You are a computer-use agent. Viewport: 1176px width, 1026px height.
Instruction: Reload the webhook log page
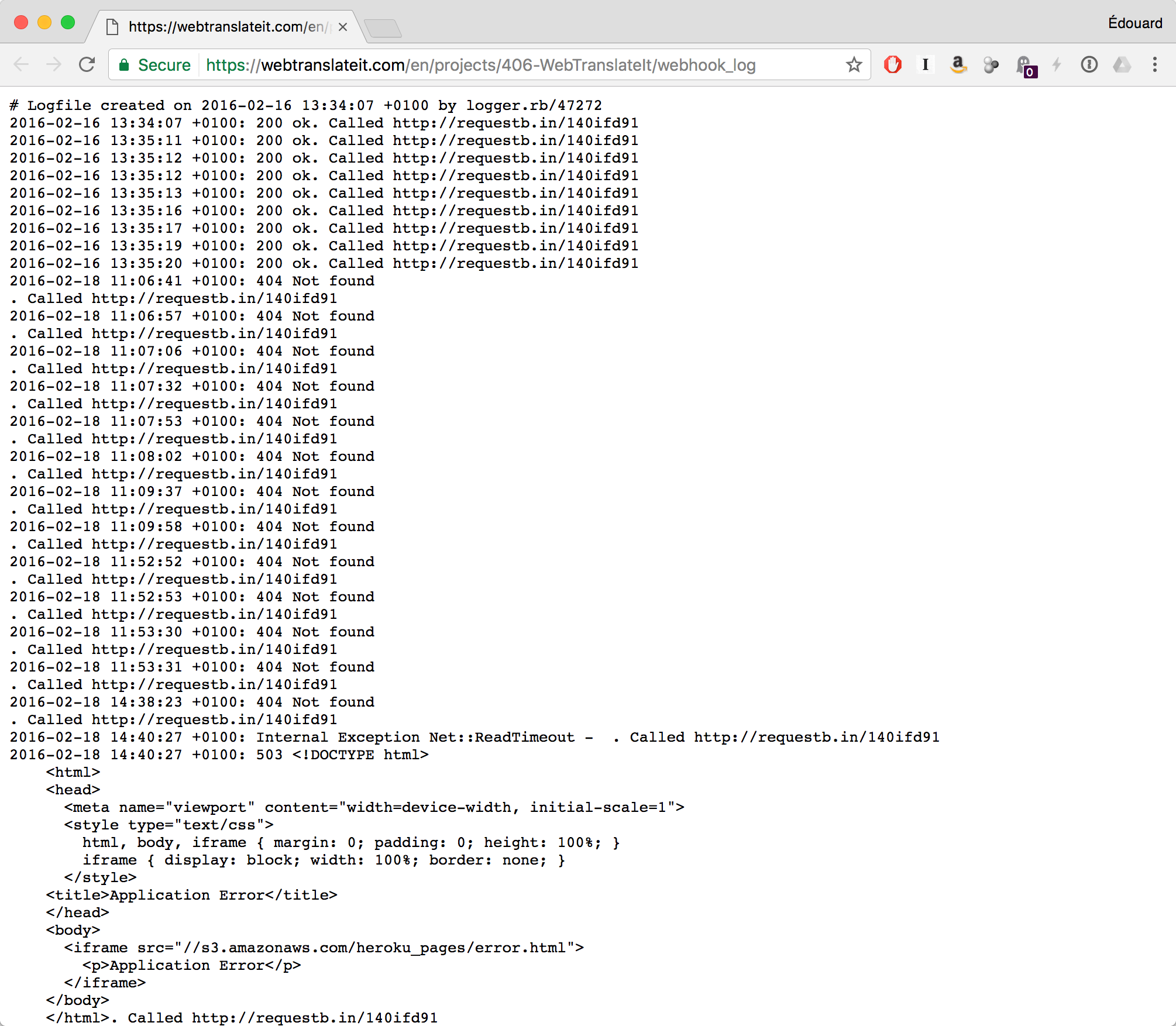point(87,64)
